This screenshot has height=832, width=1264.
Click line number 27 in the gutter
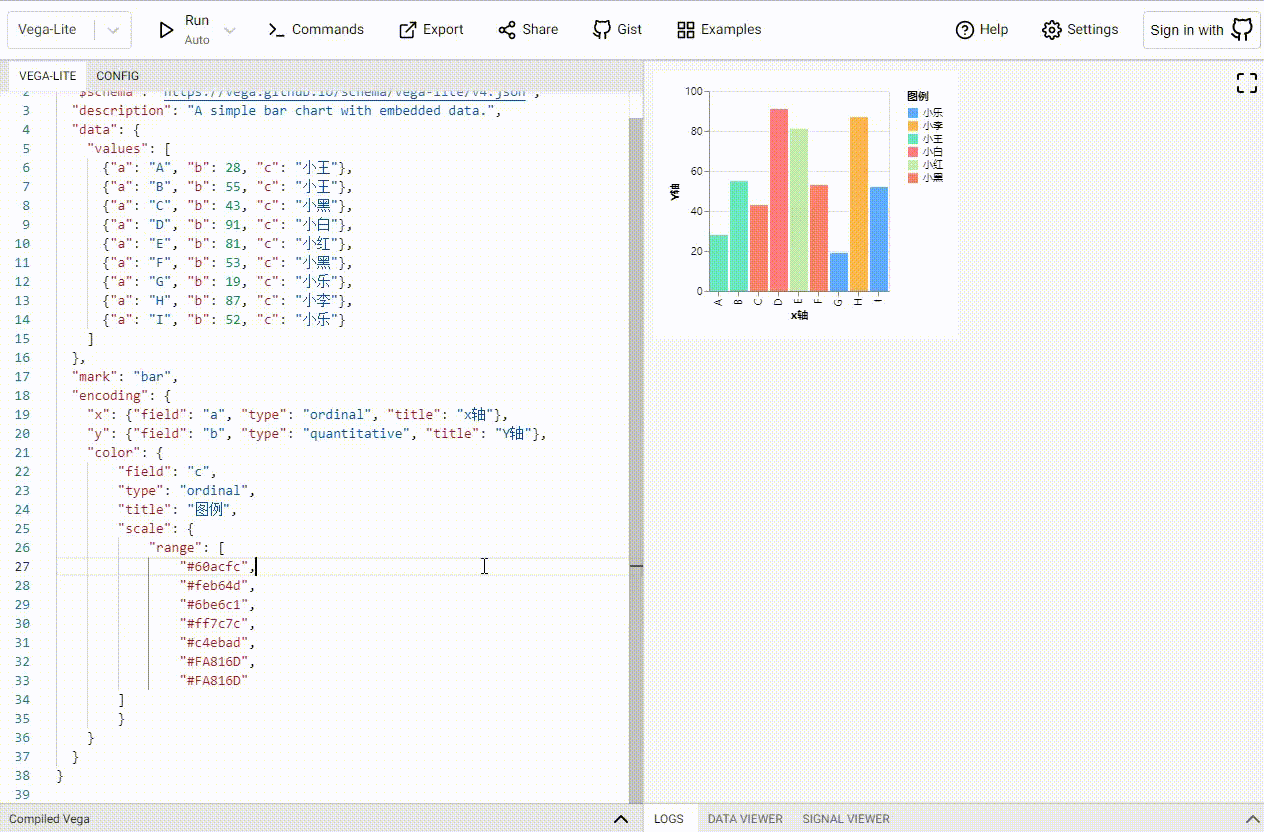(22, 566)
